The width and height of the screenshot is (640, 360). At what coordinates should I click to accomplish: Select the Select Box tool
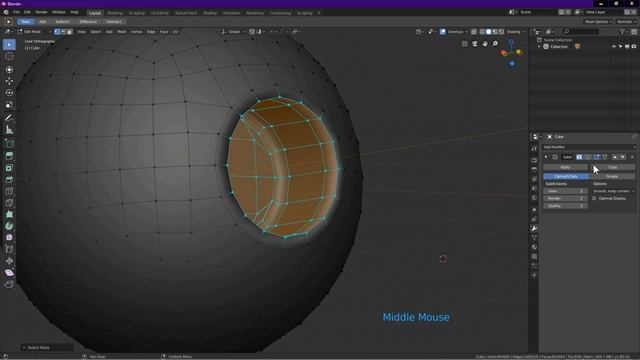click(9, 44)
